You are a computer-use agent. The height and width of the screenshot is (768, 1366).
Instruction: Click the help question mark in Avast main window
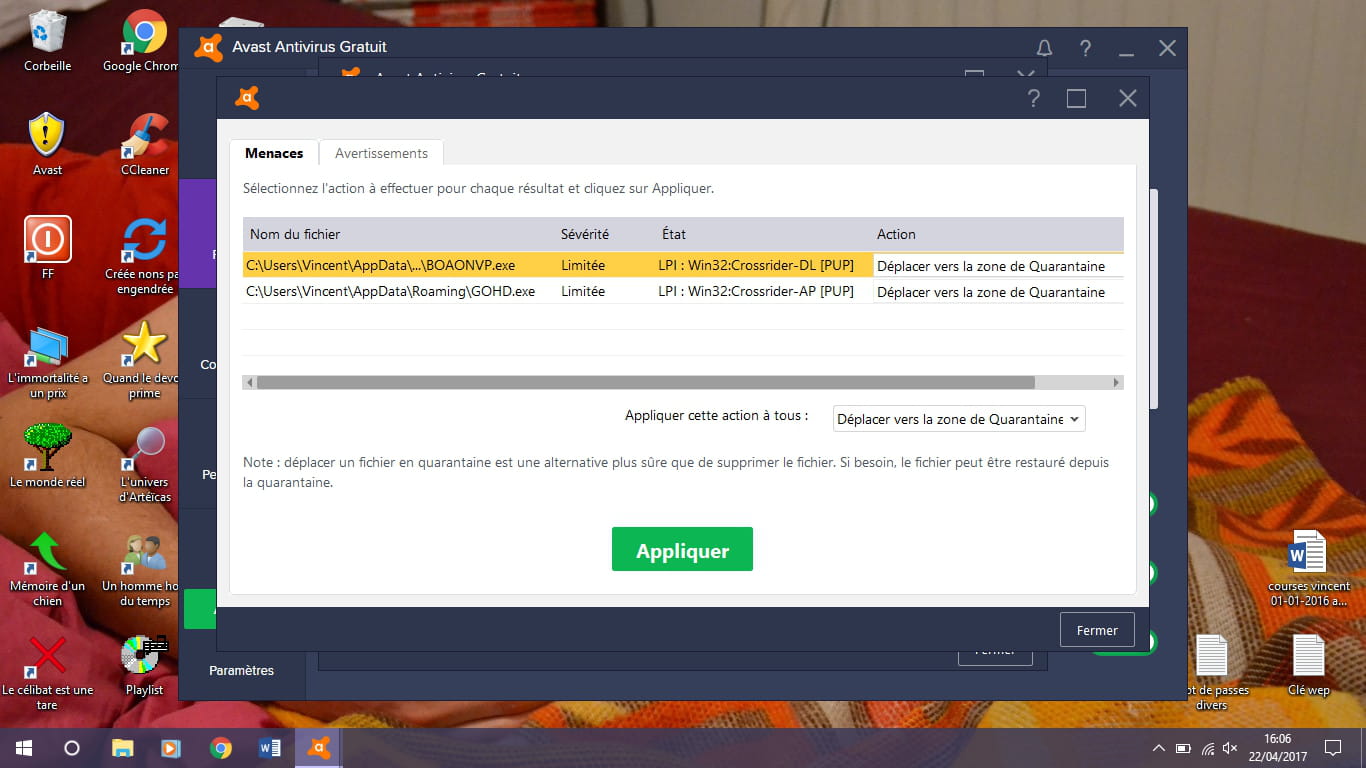pos(1086,48)
